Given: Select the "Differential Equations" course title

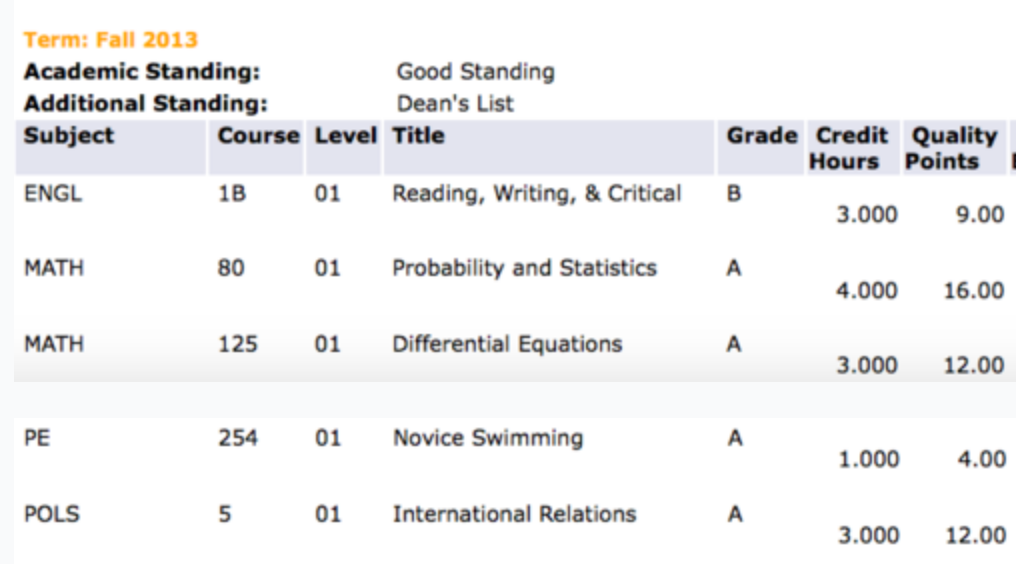Looking at the screenshot, I should (x=507, y=344).
